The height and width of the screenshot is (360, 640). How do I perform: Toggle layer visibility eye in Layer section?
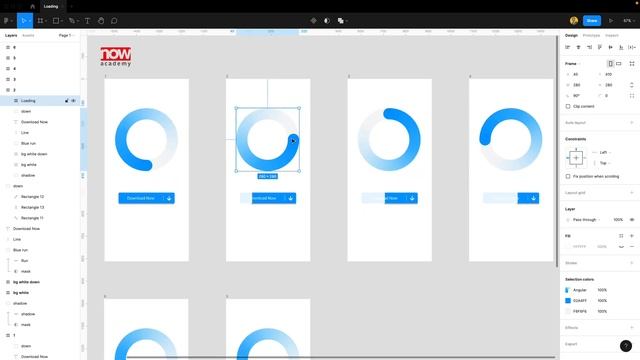point(632,220)
